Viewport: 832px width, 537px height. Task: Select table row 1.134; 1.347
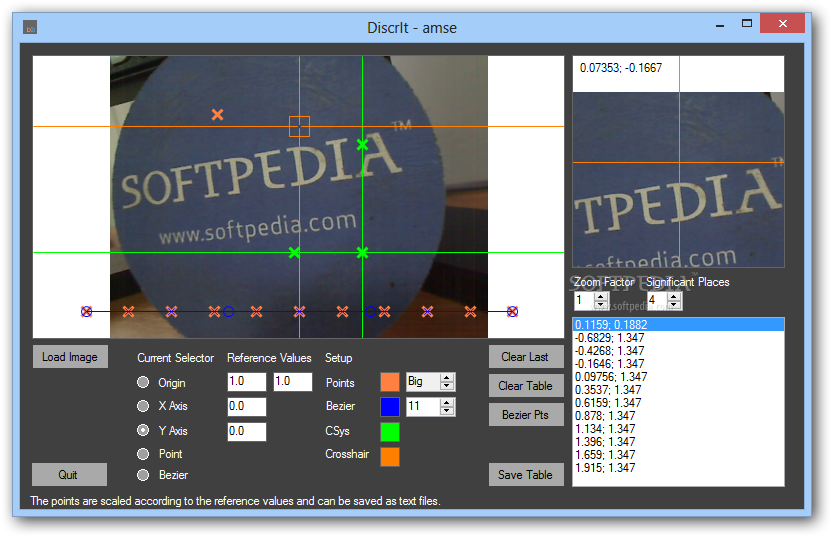(x=678, y=429)
